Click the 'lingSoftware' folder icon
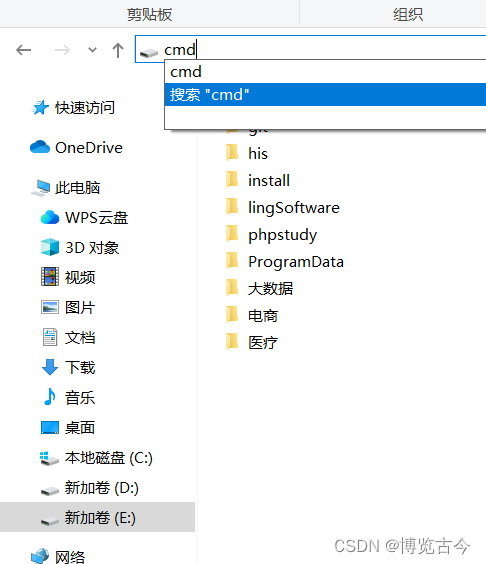Screen dimensions: 486x564 click(232, 206)
